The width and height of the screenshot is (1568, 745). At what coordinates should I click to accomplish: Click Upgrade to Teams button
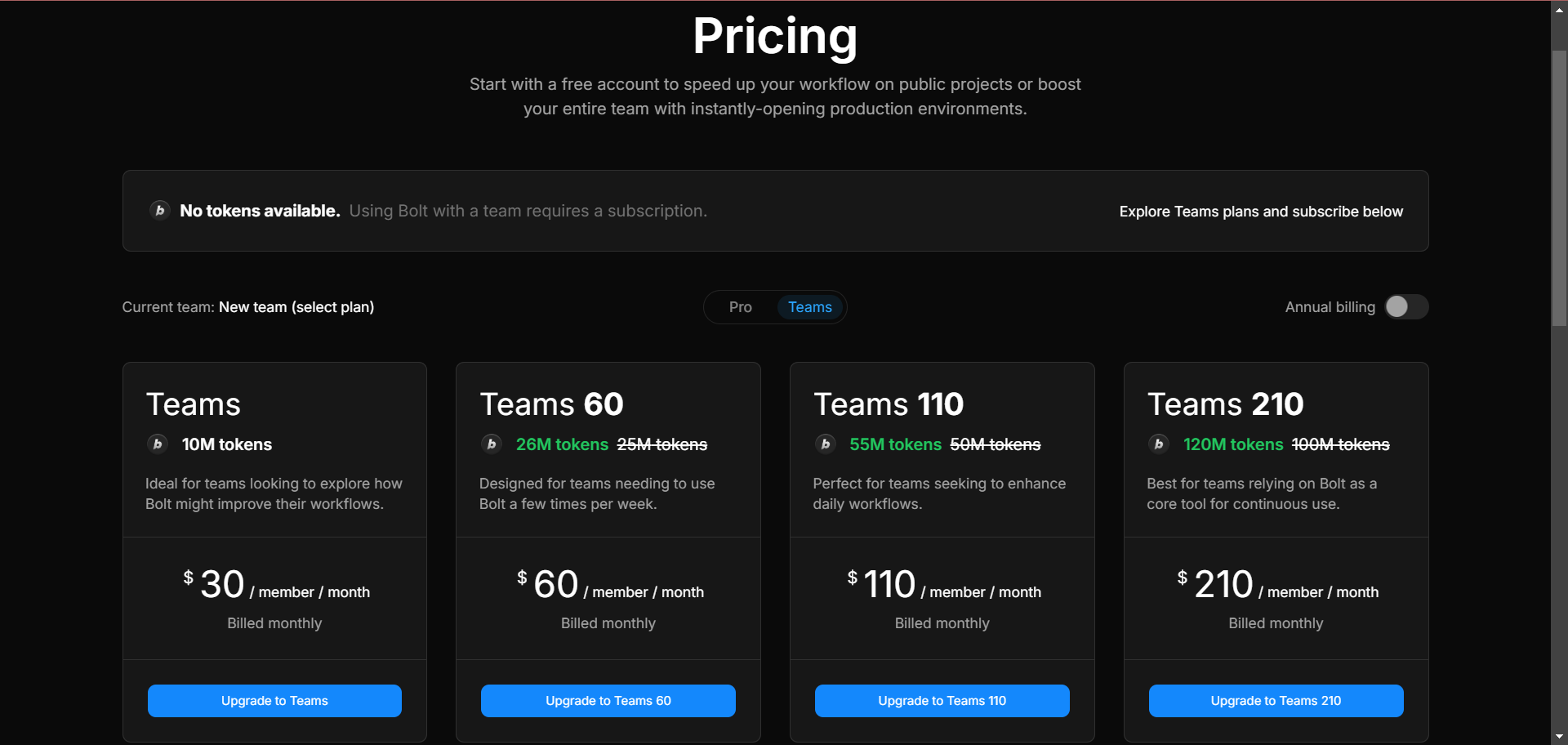(x=274, y=701)
